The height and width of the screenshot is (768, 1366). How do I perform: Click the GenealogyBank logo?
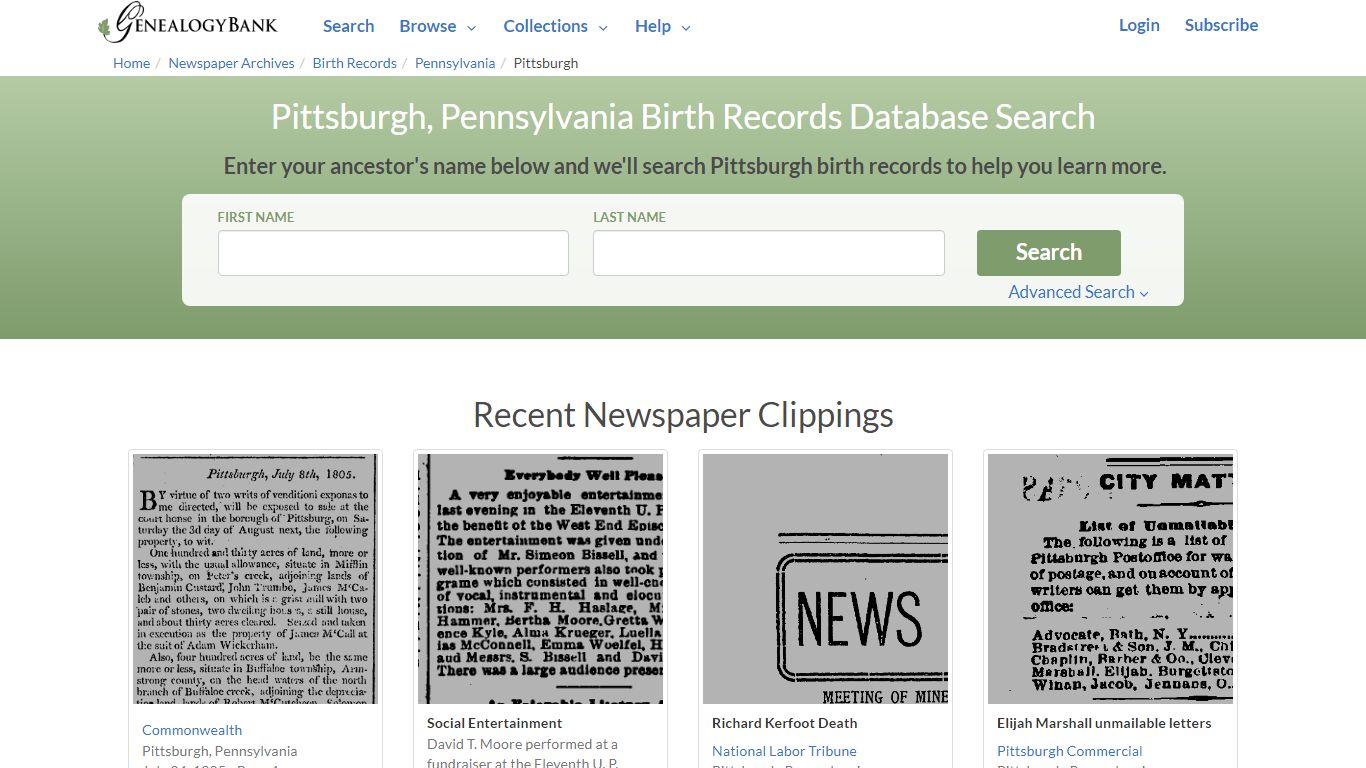[x=188, y=23]
